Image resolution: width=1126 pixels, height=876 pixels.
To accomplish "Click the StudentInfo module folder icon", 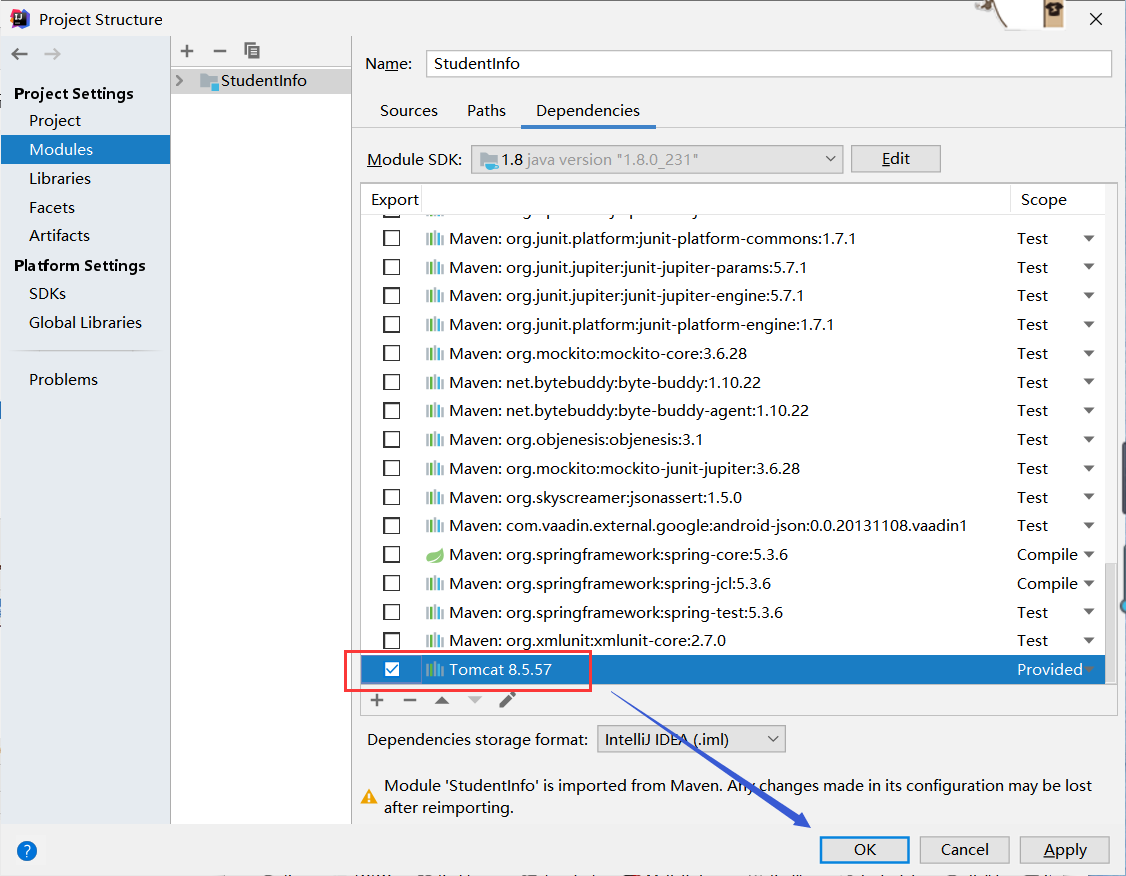I will [209, 81].
